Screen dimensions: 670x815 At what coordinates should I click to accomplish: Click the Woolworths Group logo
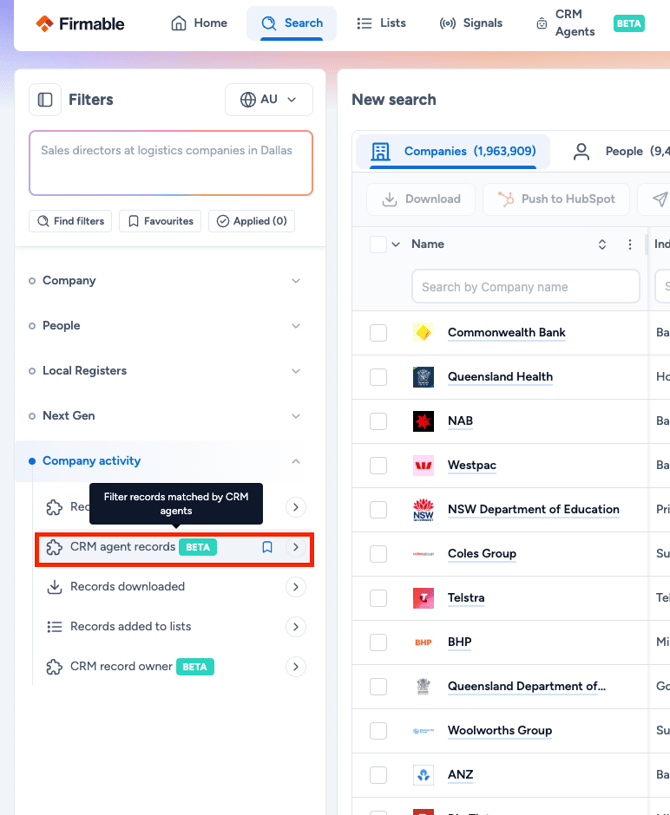[x=423, y=731]
